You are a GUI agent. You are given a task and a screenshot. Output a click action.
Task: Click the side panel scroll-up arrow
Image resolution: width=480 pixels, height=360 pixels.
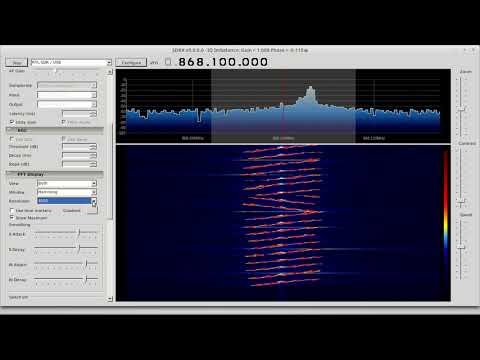110,72
